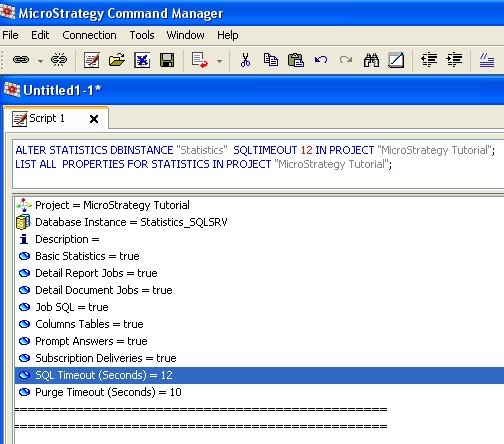Screen dimensions: 504x444
Task: Open the File menu
Action: pyautogui.click(x=10, y=35)
